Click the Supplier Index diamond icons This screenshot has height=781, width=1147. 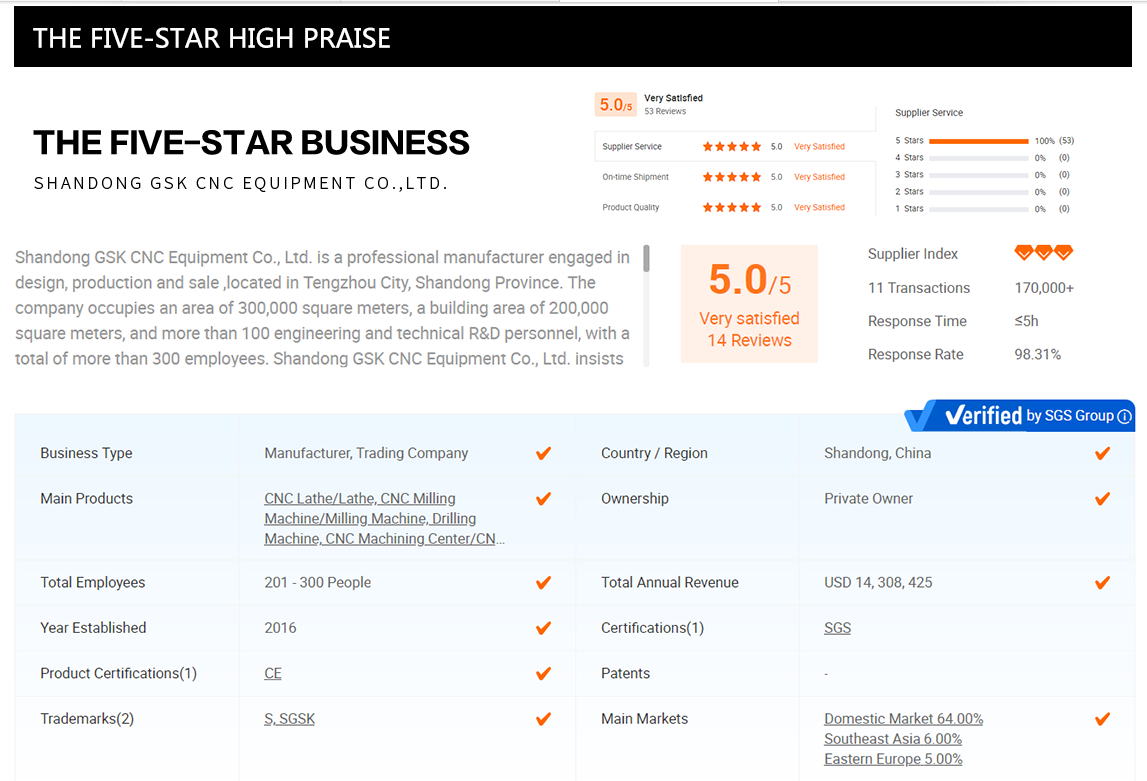(1043, 253)
